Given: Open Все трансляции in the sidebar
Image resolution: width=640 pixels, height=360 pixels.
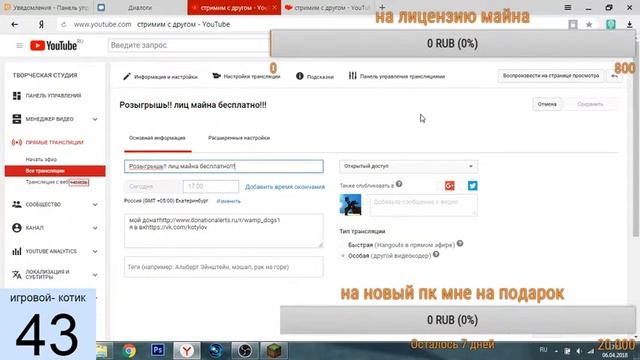Looking at the screenshot, I should (x=55, y=171).
